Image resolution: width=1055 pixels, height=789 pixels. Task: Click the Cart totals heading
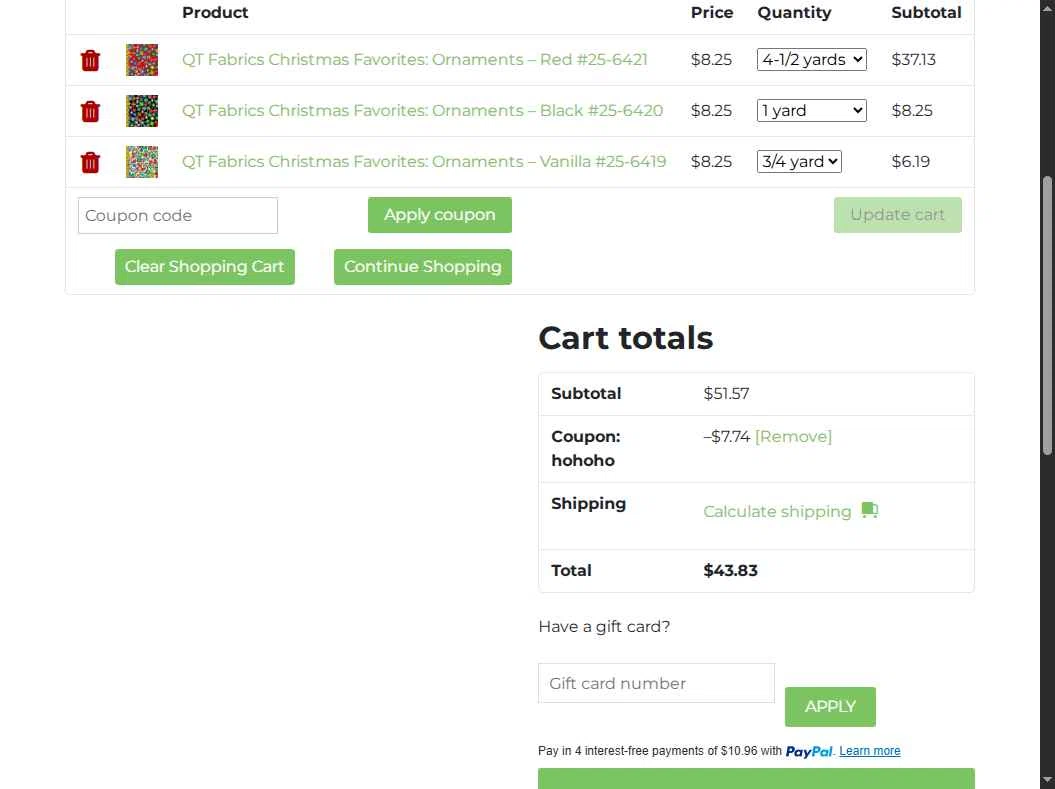click(x=625, y=338)
